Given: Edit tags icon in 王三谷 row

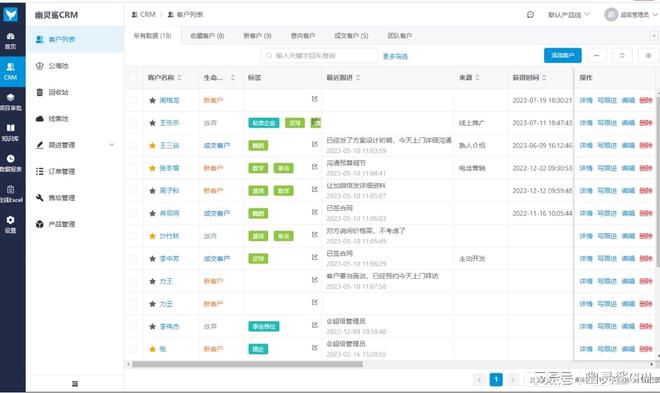Looking at the screenshot, I should click(314, 144).
